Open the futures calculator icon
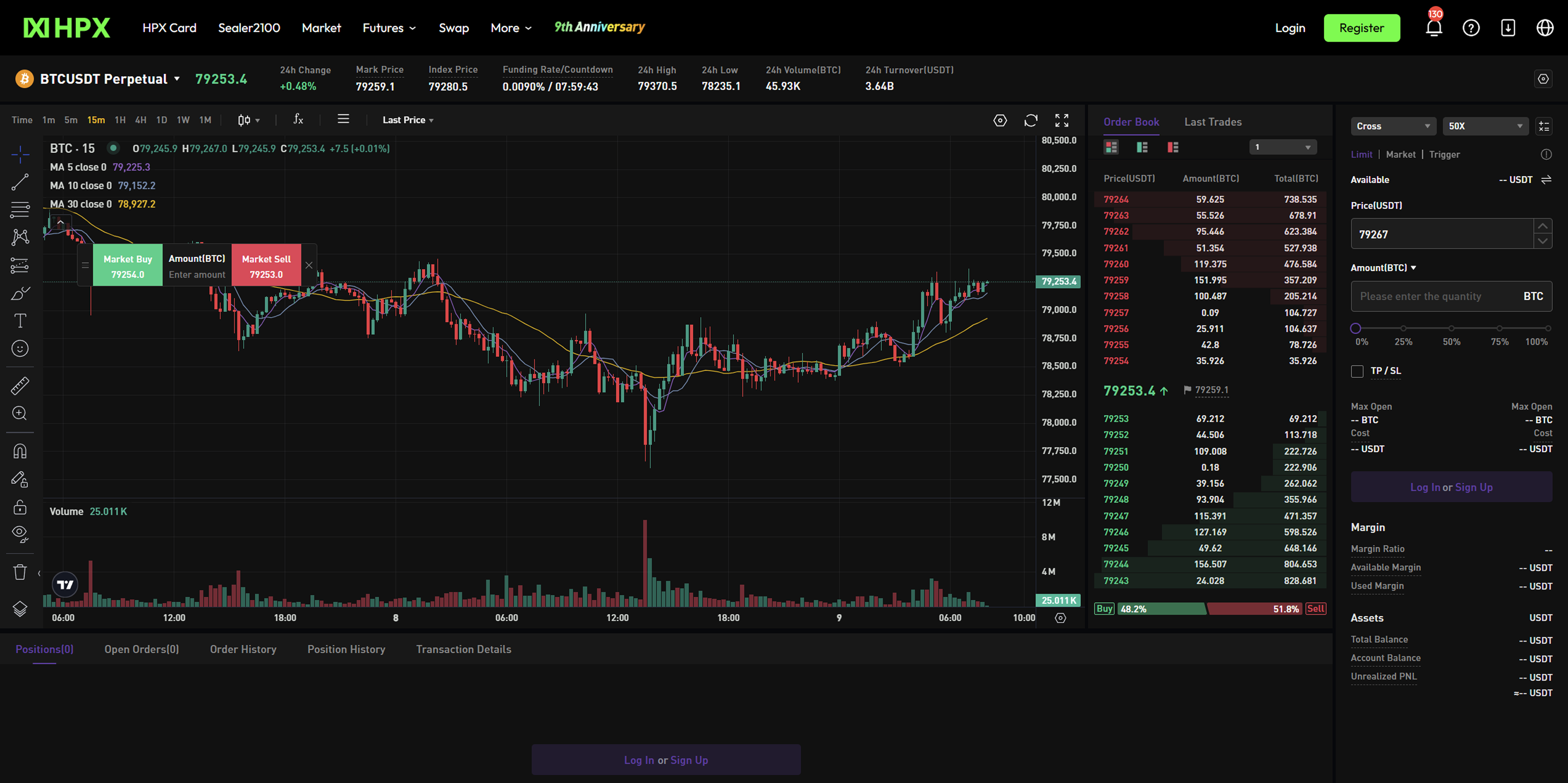The height and width of the screenshot is (783, 1568). 1543,126
